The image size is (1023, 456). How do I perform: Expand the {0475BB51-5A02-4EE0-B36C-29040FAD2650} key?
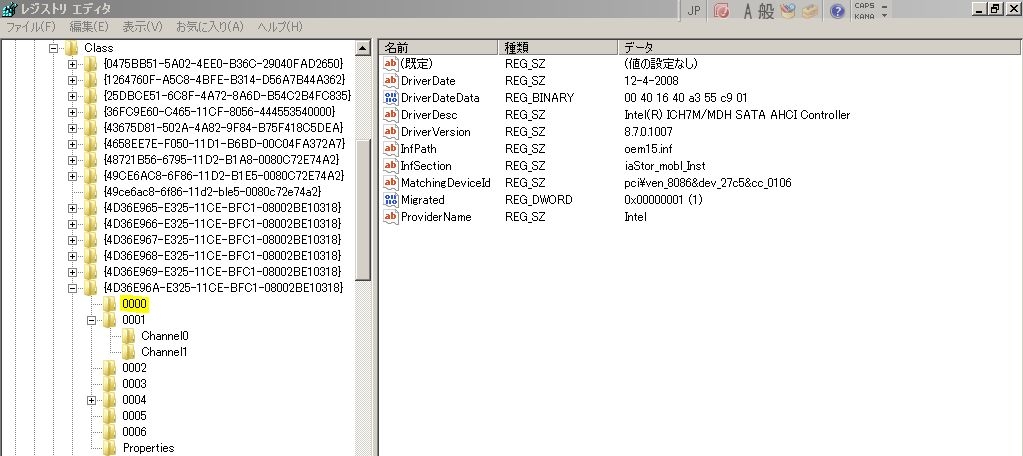pos(72,64)
